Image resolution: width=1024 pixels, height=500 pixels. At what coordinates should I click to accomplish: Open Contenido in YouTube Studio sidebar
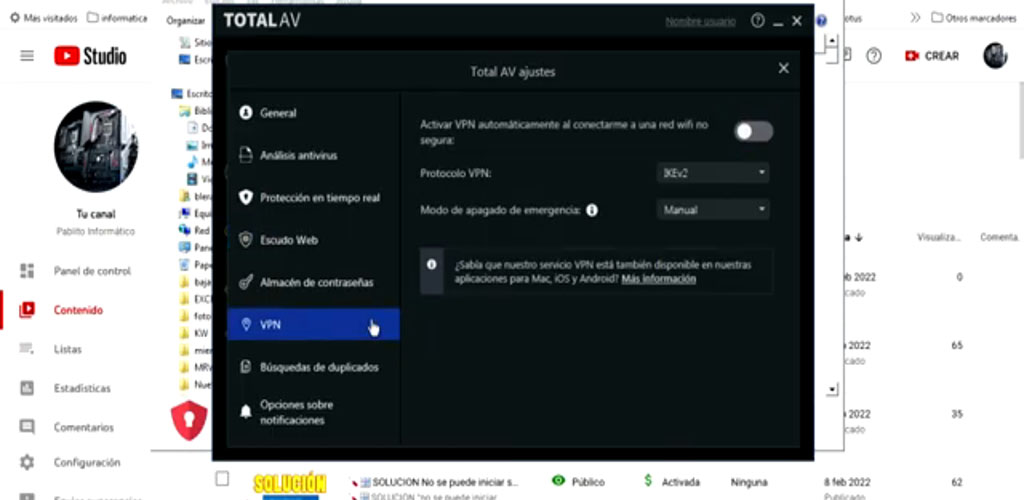pyautogui.click(x=78, y=310)
